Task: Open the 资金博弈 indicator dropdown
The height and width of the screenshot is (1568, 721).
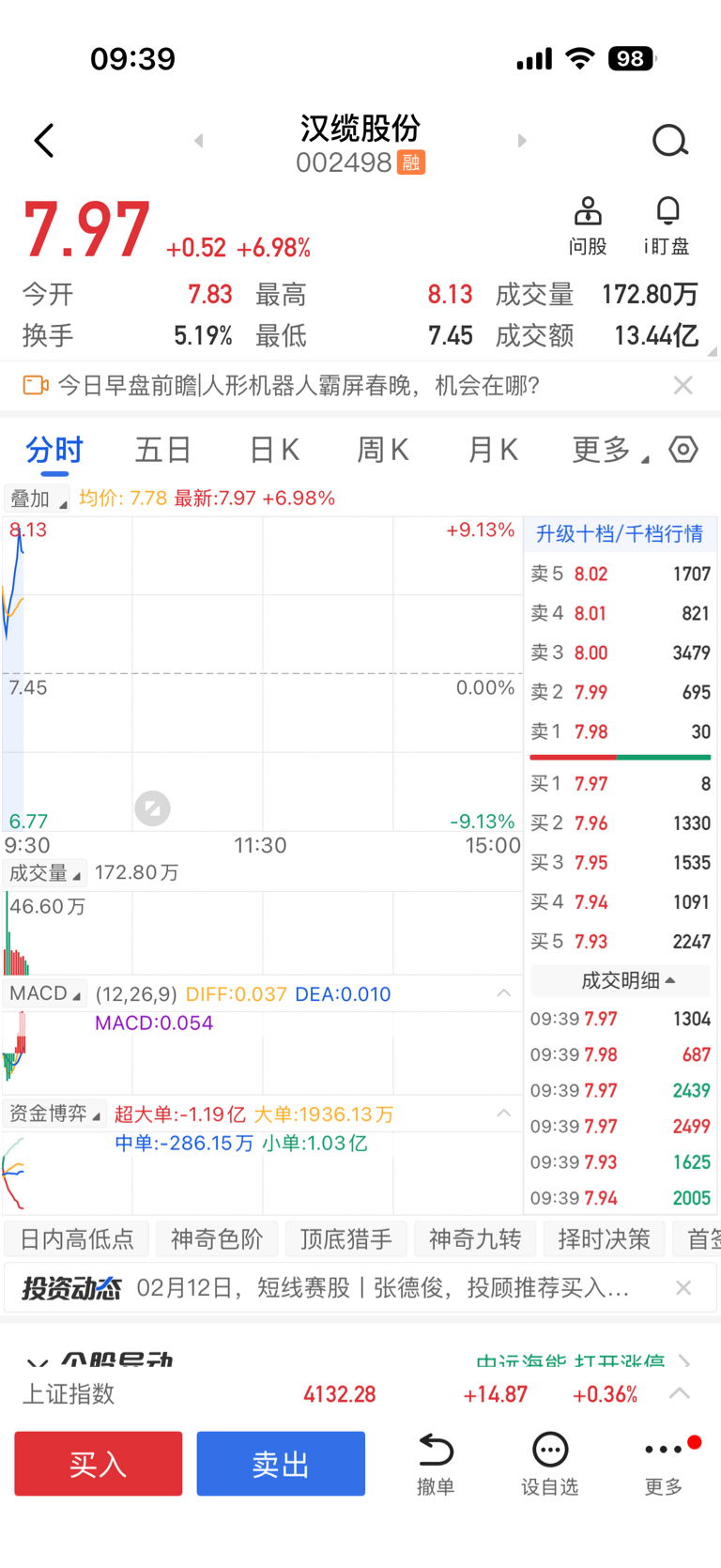Action: 54,1114
